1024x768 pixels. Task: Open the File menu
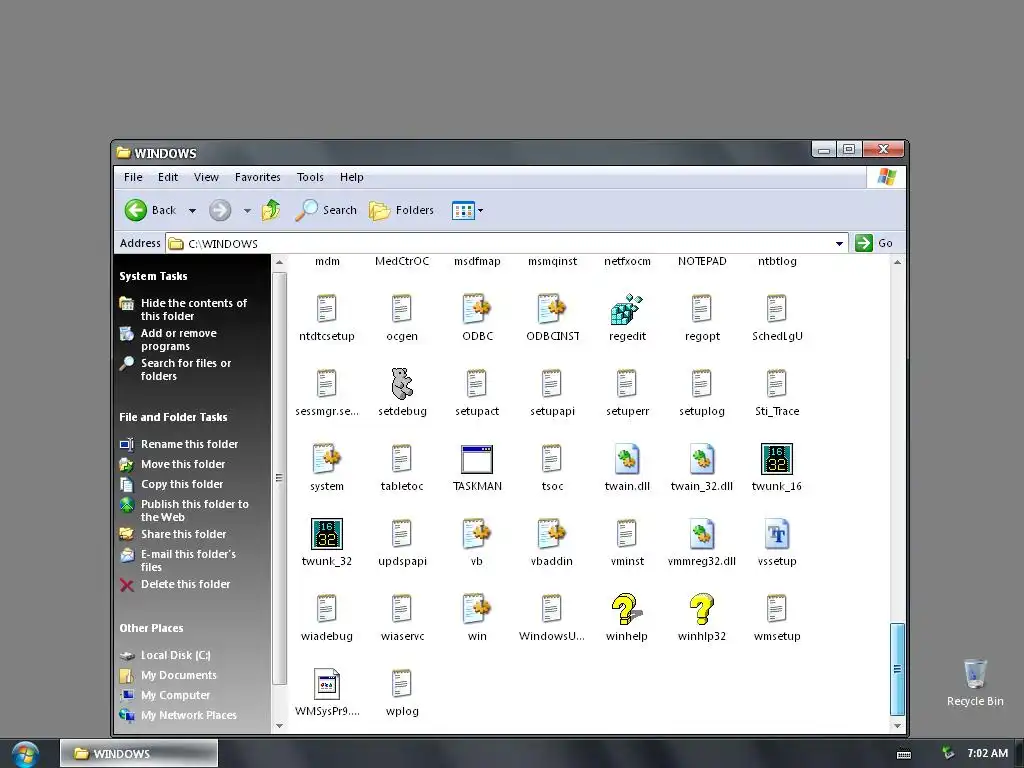coord(133,177)
